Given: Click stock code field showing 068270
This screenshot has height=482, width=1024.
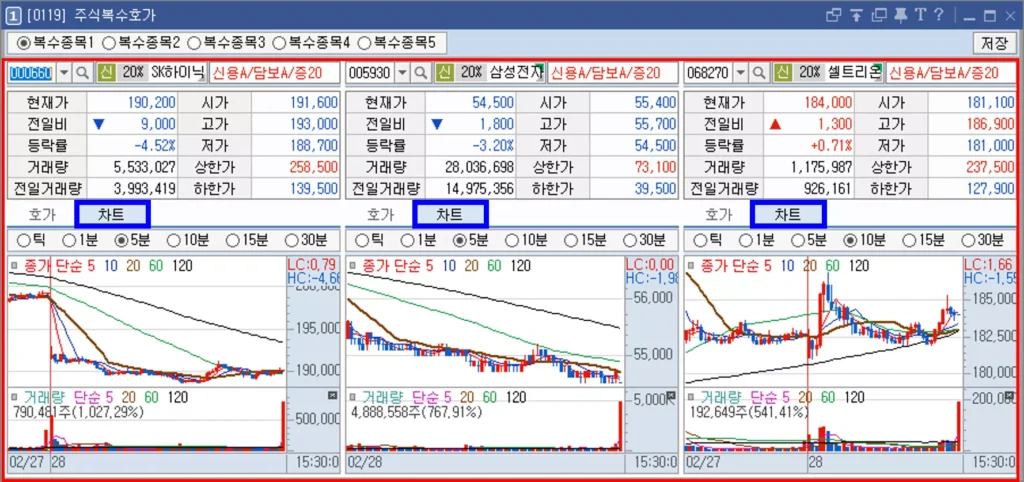Looking at the screenshot, I should 709,72.
